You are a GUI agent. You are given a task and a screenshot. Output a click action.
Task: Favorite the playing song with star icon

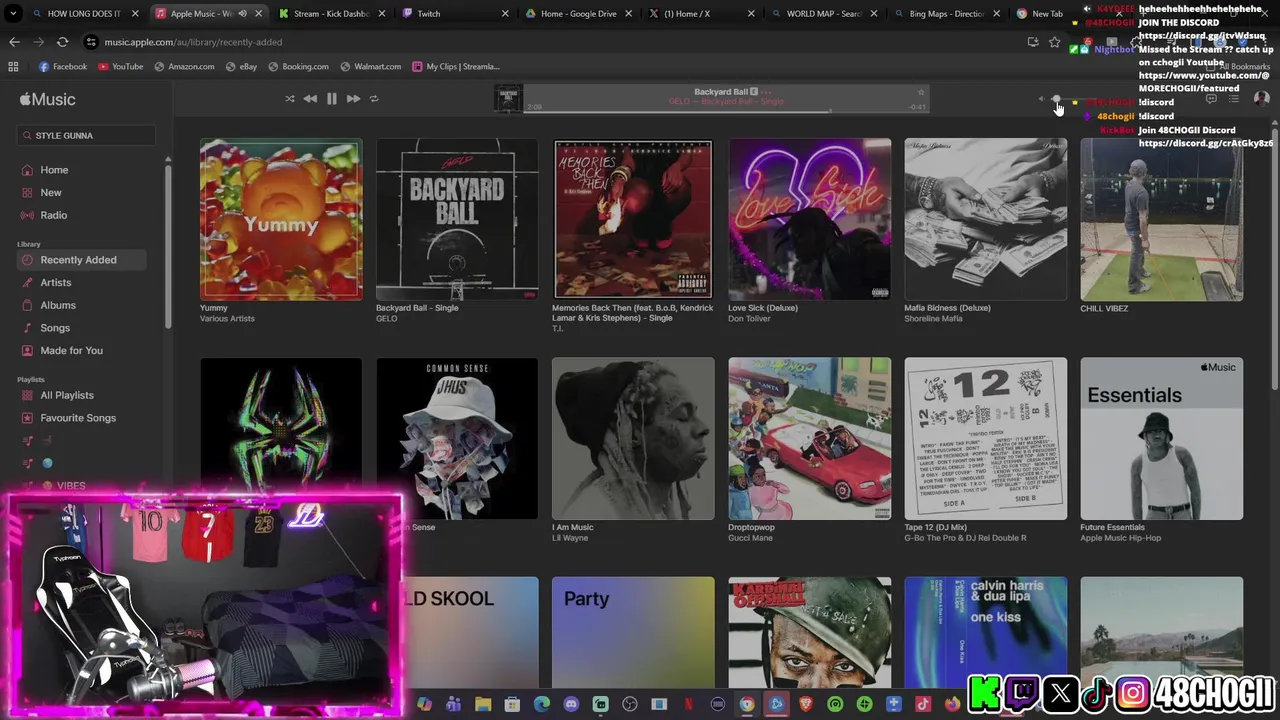tap(921, 93)
